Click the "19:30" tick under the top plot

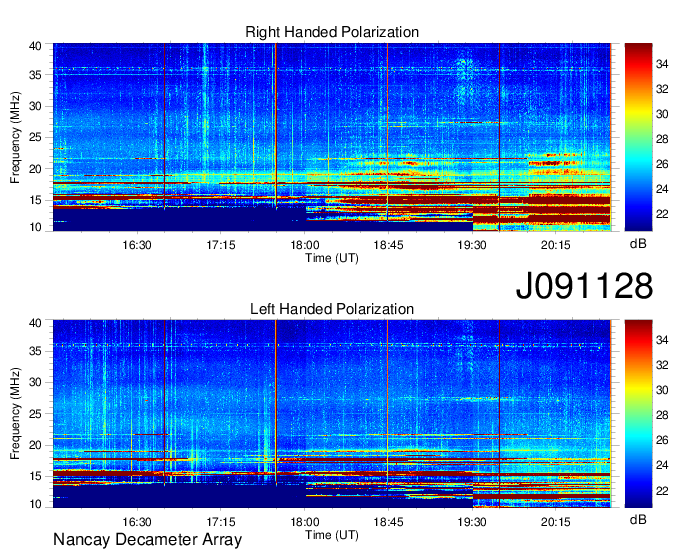(x=472, y=245)
